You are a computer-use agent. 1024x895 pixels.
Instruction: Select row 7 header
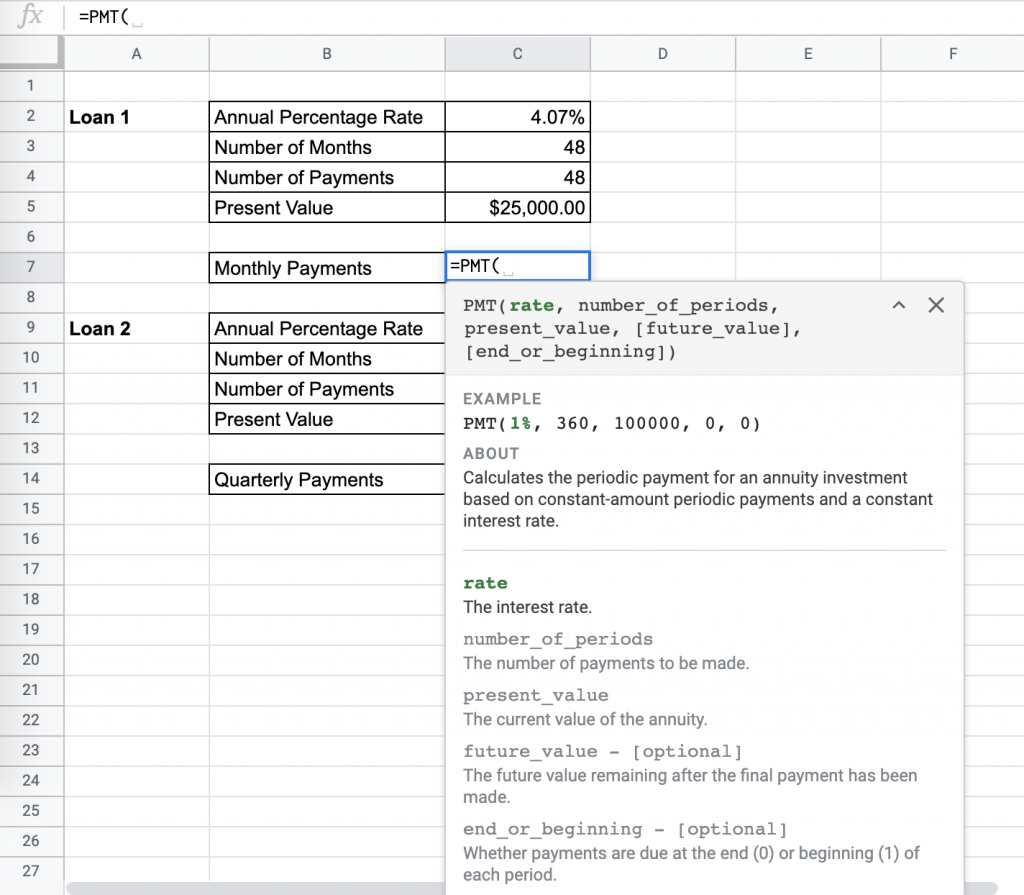tap(30, 267)
